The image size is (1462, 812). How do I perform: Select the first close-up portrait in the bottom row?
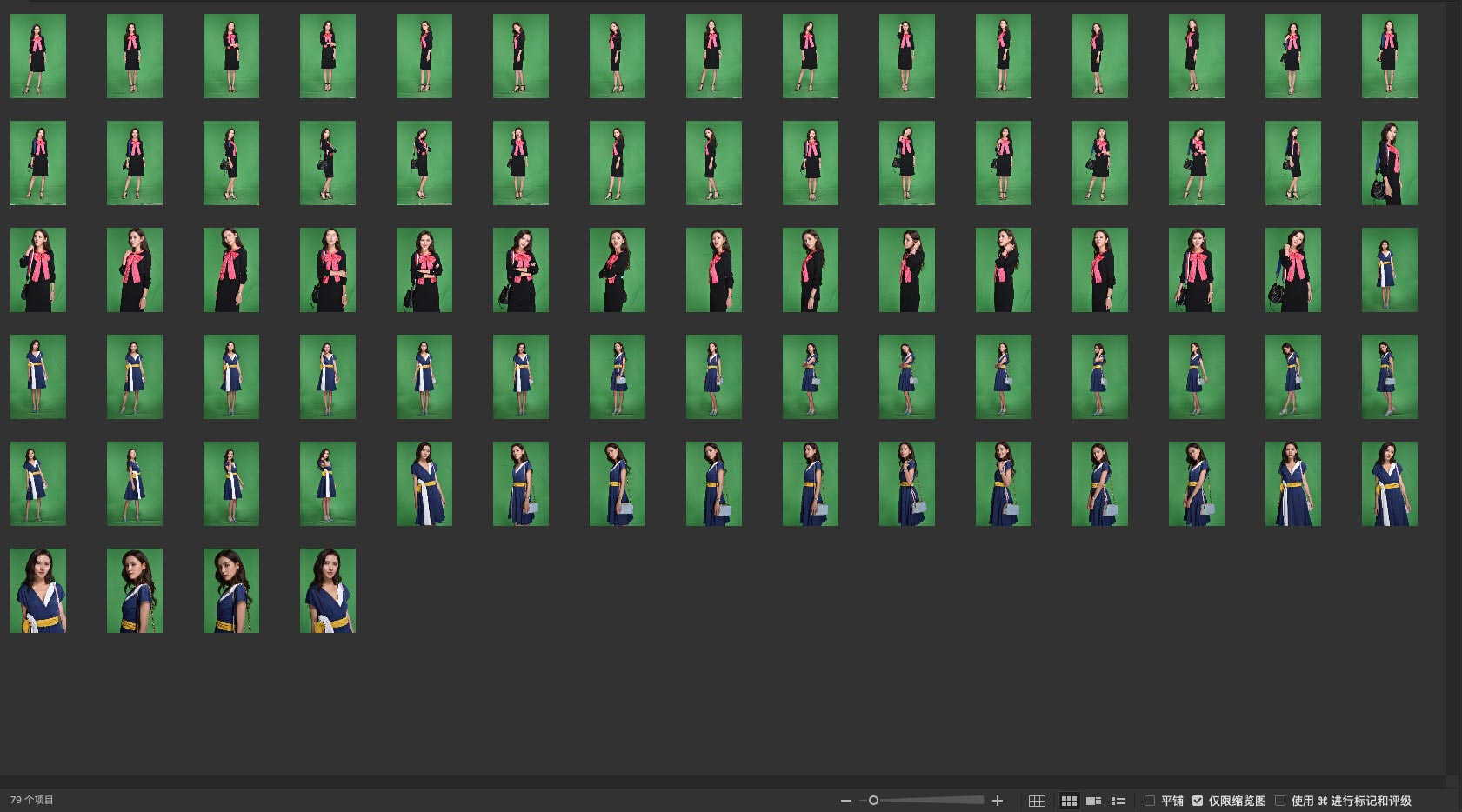(x=38, y=590)
